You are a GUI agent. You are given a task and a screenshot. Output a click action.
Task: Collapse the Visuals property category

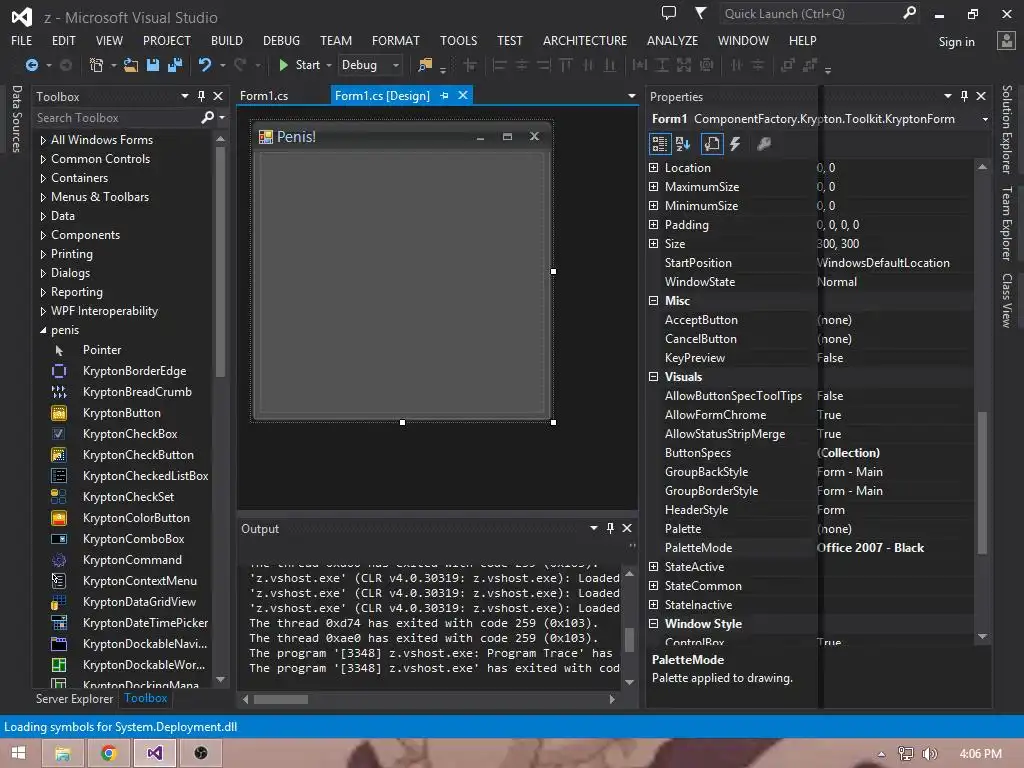tap(653, 377)
